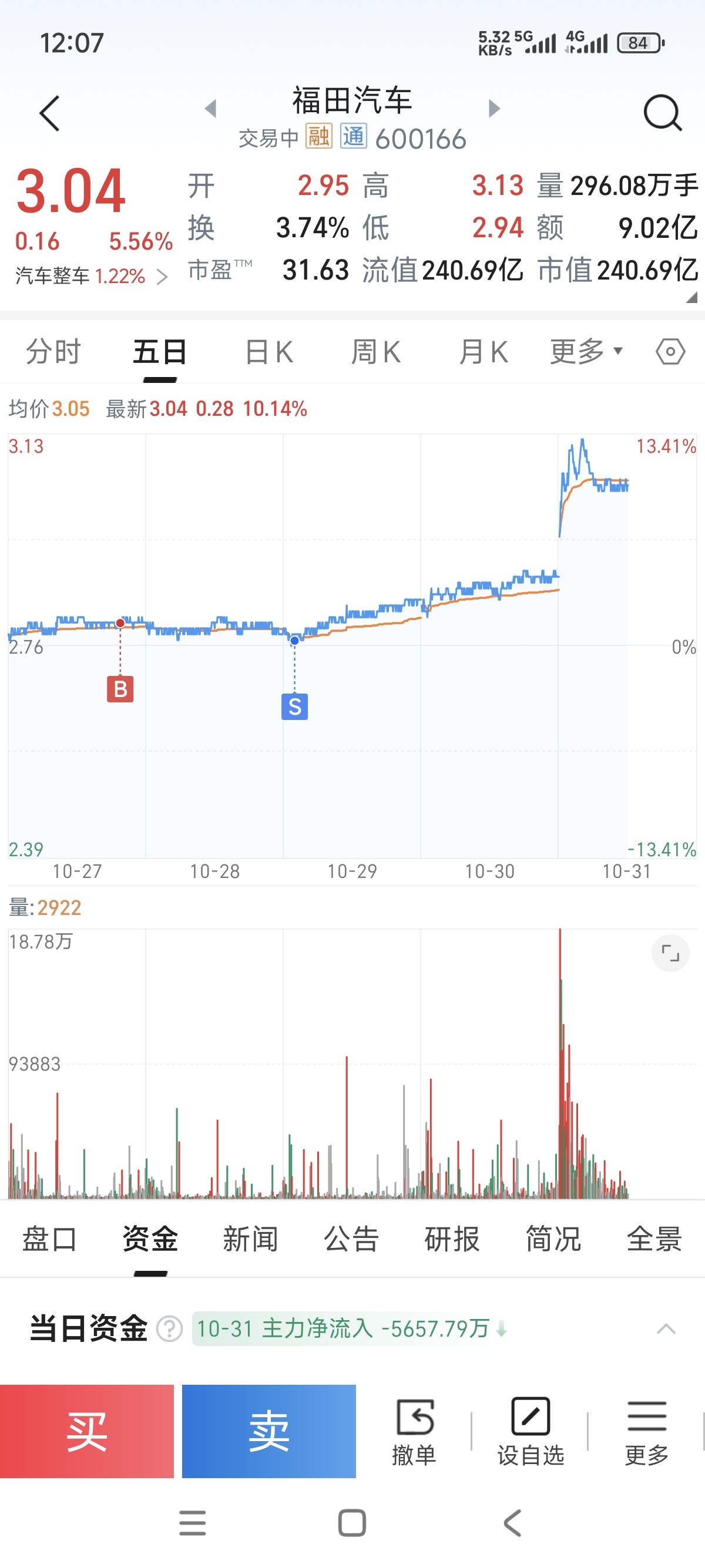Tap the 当日资金 help question mark
The width and height of the screenshot is (705, 1568).
click(x=169, y=1329)
